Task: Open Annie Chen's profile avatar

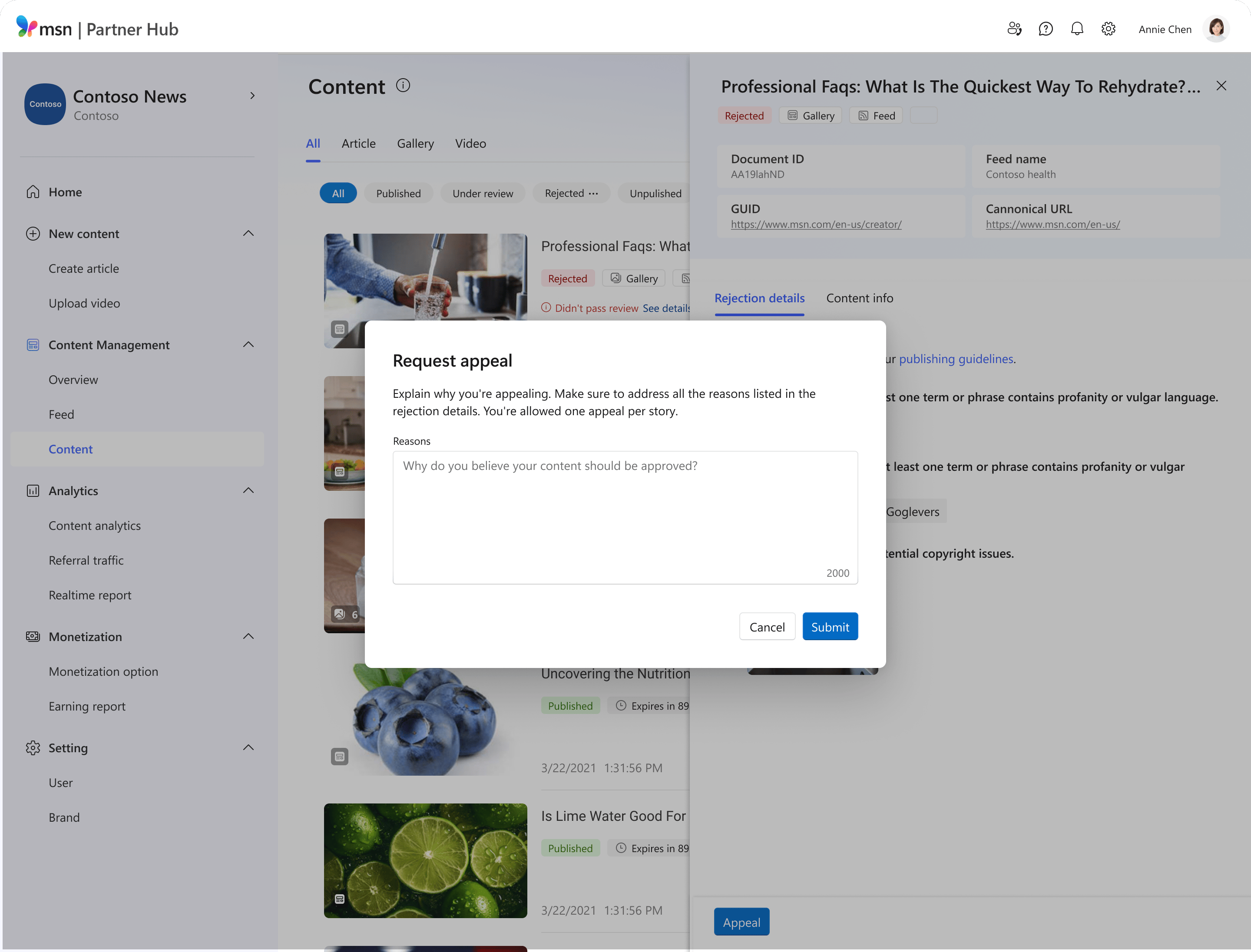Action: pos(1216,28)
